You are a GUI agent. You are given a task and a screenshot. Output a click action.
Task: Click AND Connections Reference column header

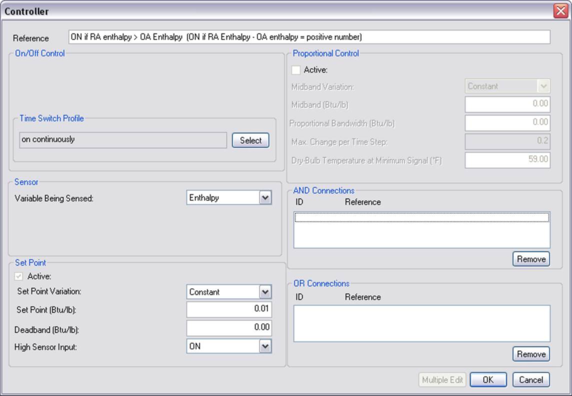coord(363,202)
